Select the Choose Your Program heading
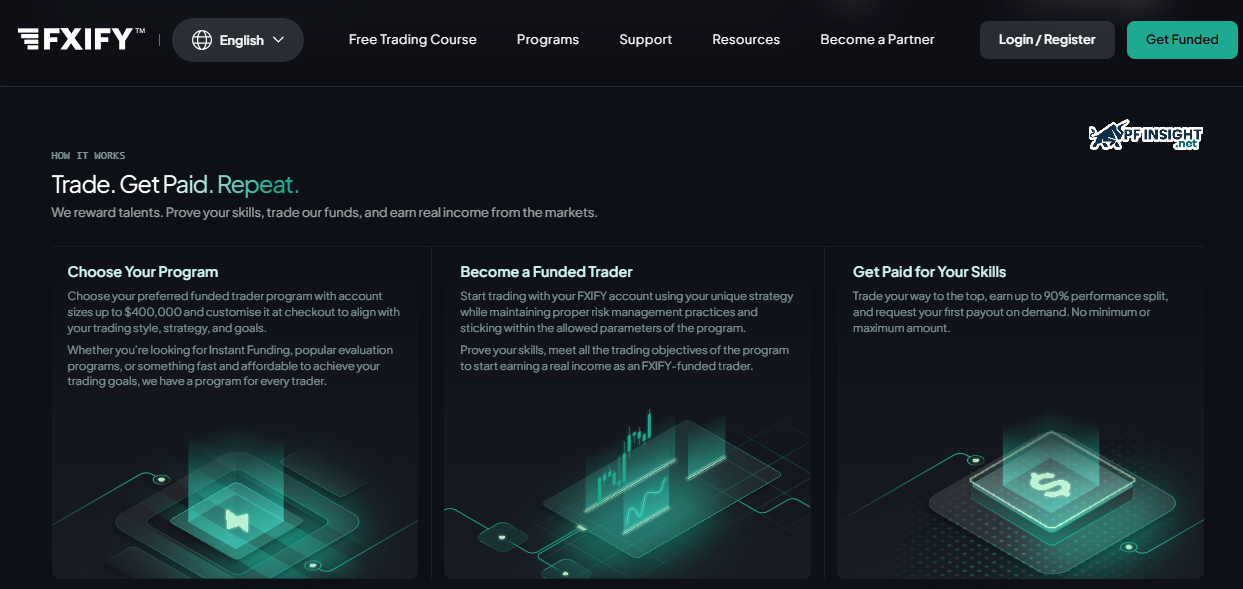This screenshot has height=589, width=1243. tap(143, 272)
